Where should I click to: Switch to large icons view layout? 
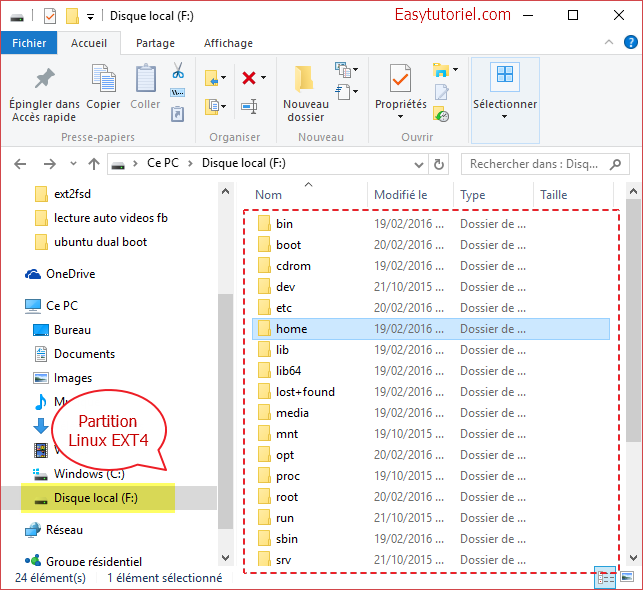tap(627, 577)
